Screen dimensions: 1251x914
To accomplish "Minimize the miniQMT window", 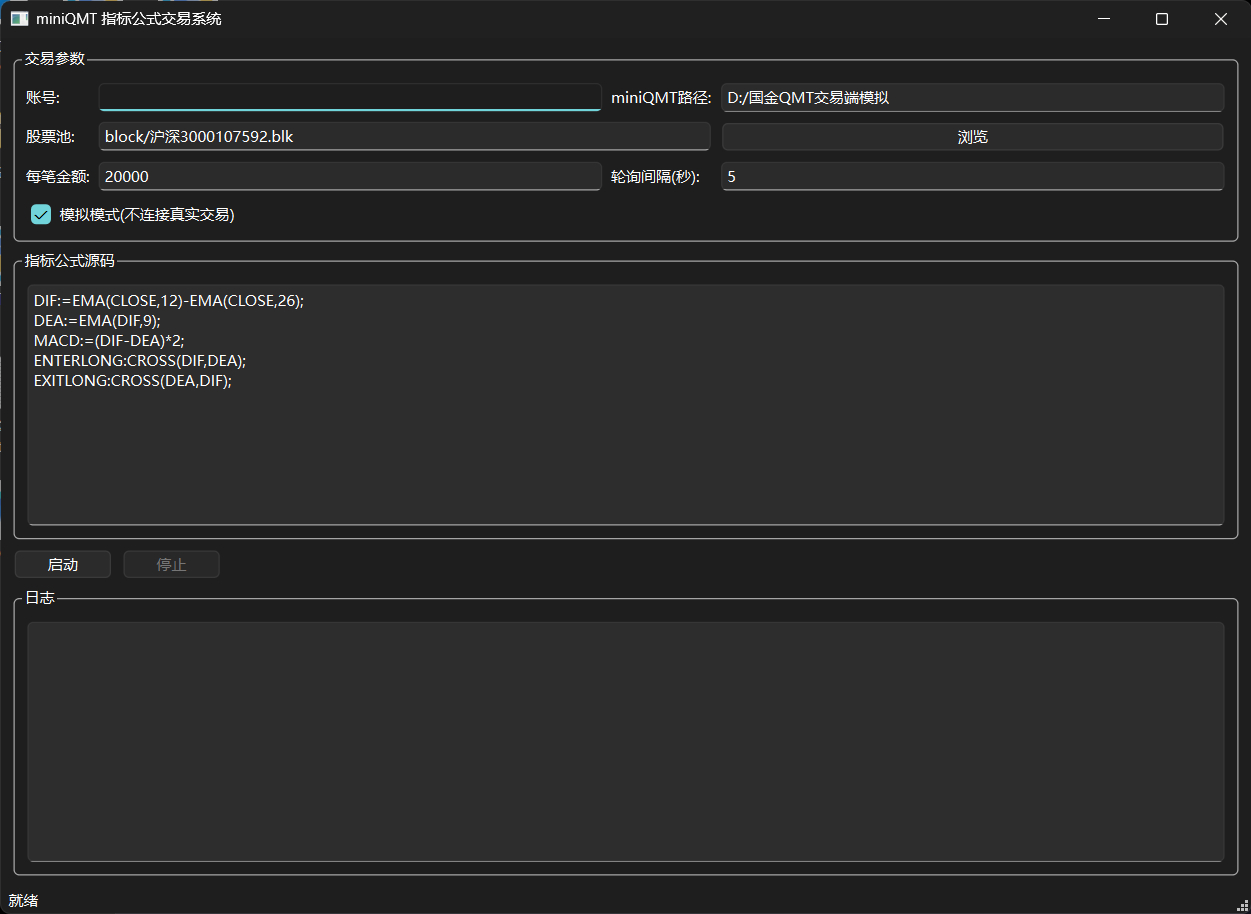I will [x=1104, y=19].
